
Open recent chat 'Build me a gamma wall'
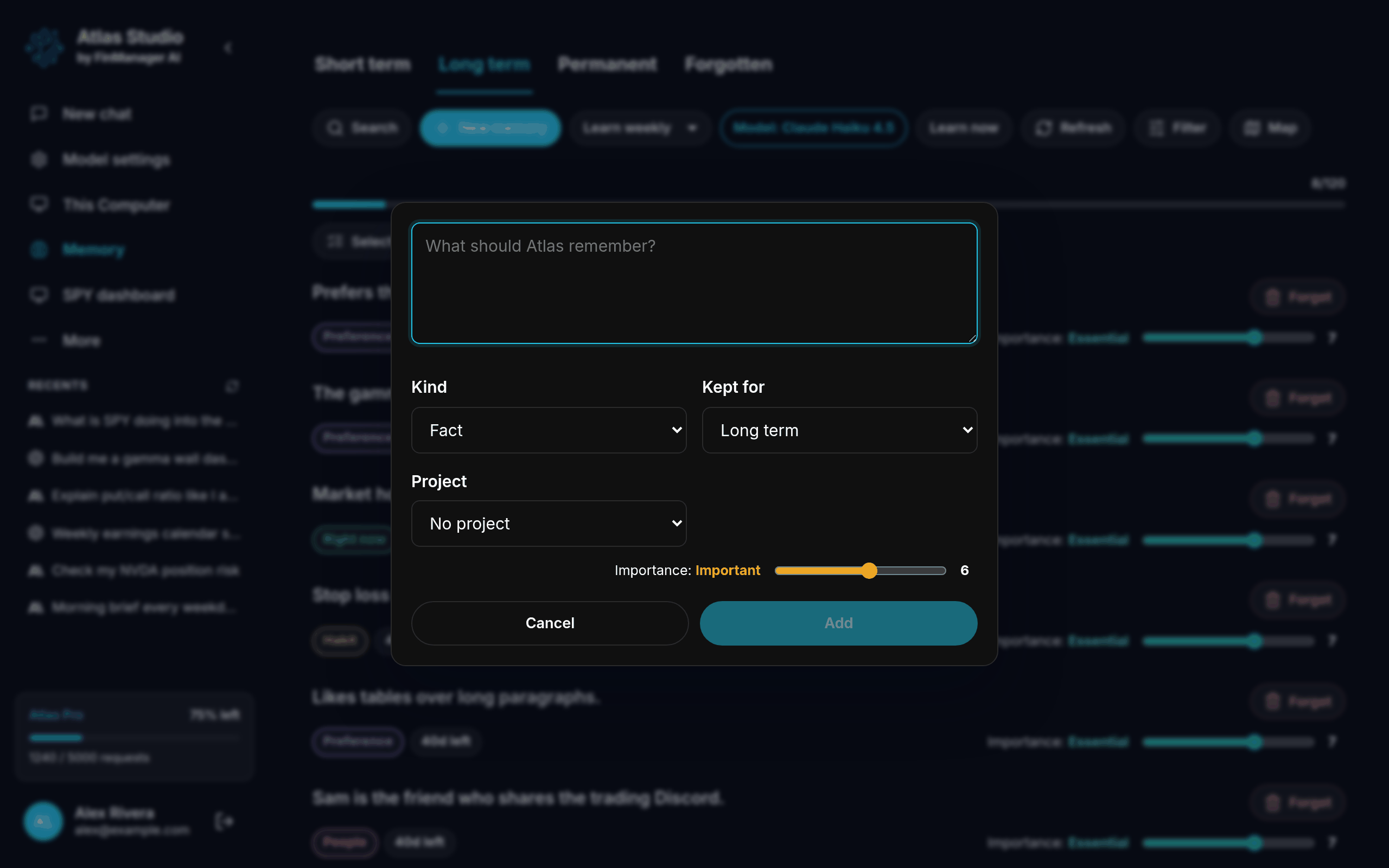tap(133, 458)
